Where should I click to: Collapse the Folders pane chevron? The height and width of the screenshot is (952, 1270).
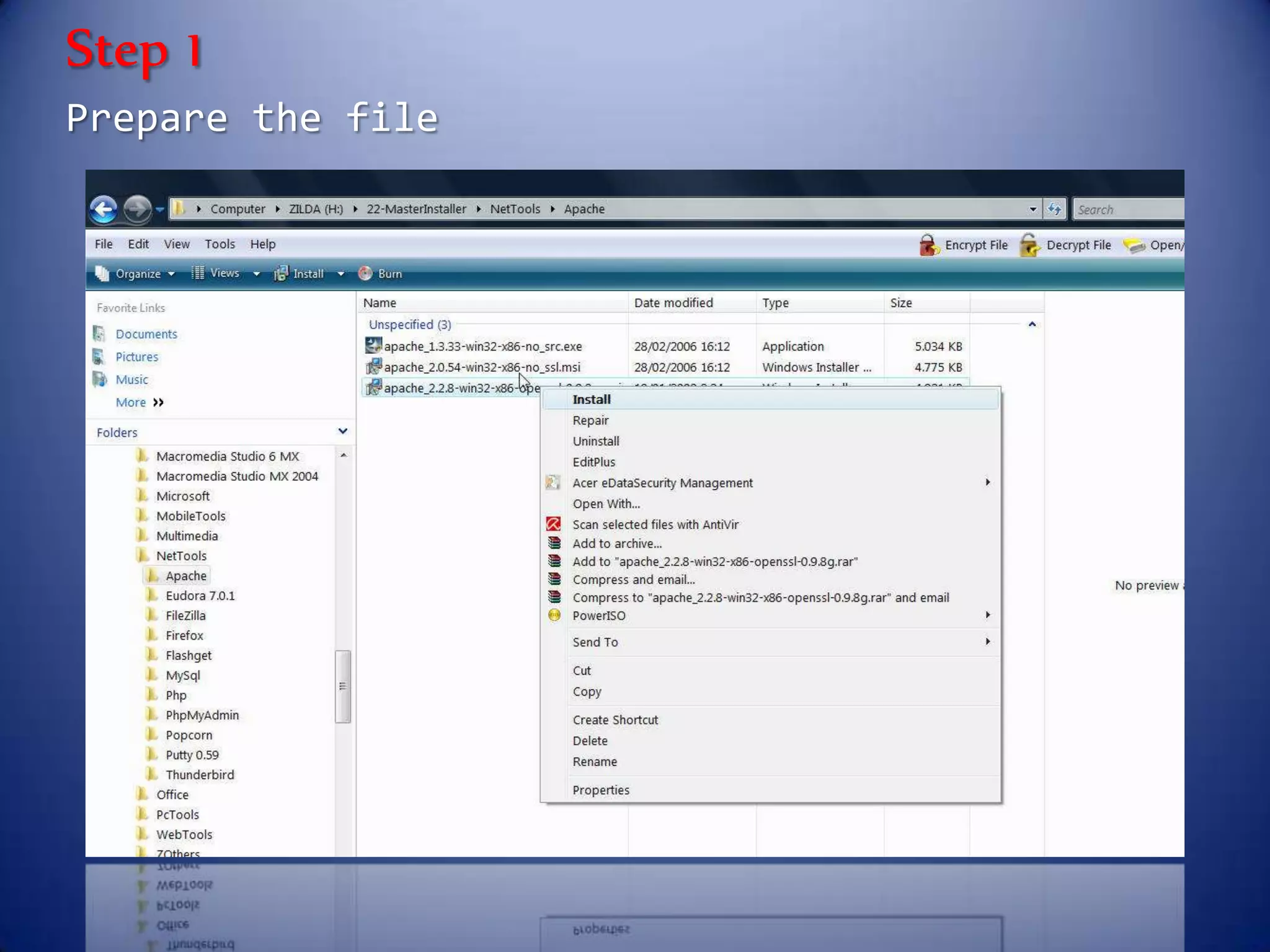pyautogui.click(x=342, y=431)
